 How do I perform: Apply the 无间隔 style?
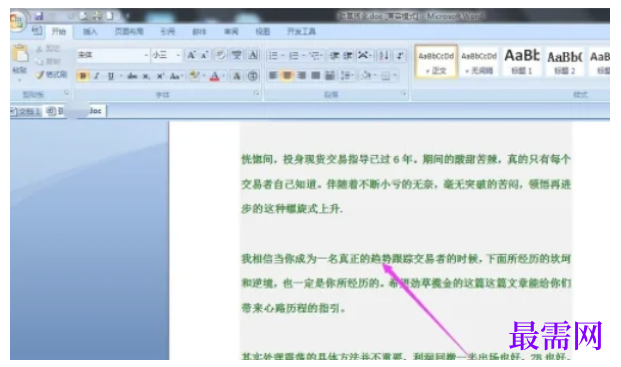[x=479, y=62]
